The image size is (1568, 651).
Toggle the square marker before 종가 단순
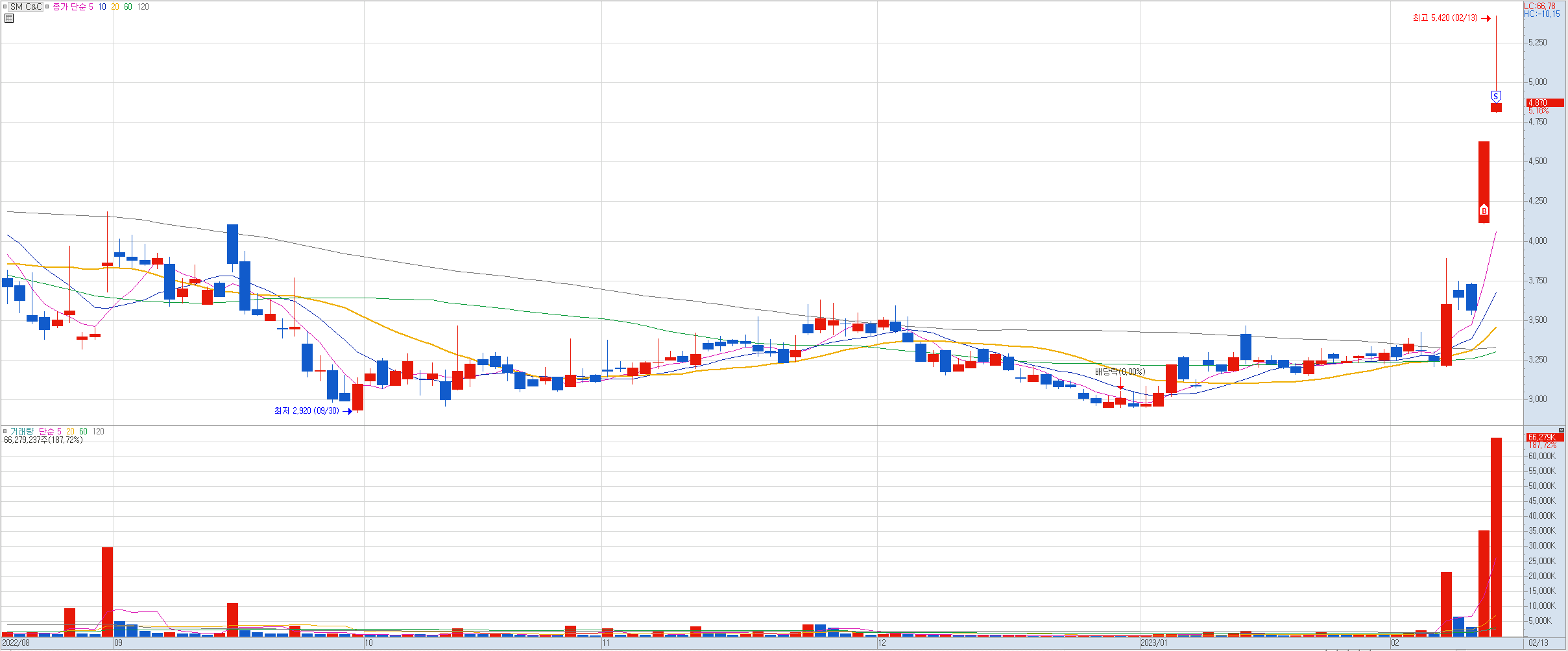[x=47, y=6]
